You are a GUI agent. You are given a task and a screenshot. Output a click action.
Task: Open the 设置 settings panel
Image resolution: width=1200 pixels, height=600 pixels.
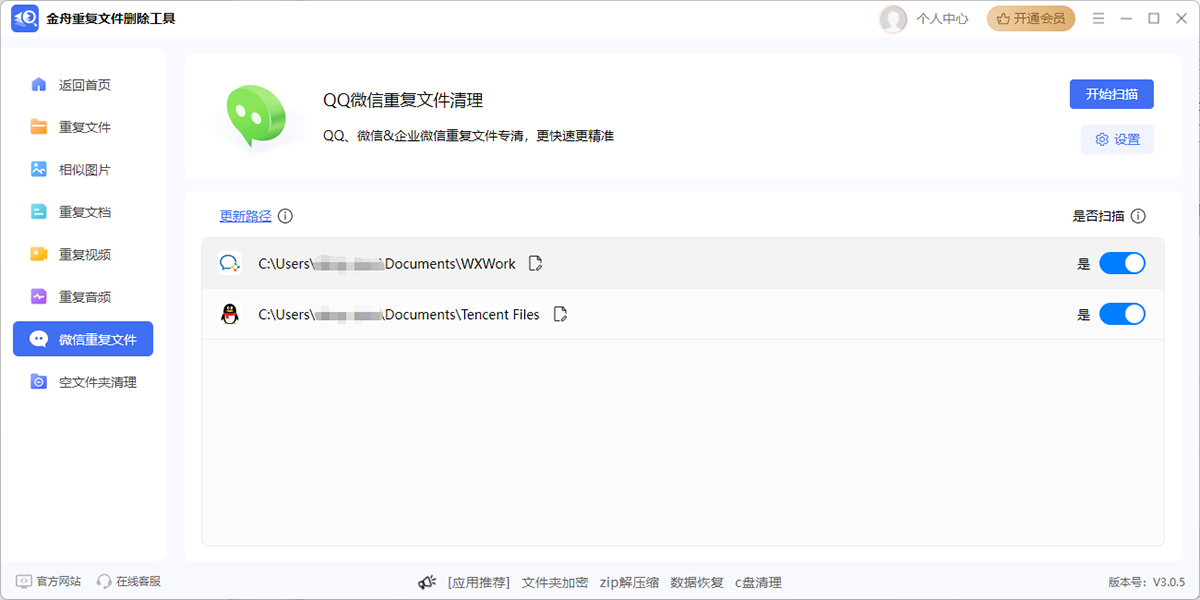[x=1117, y=139]
